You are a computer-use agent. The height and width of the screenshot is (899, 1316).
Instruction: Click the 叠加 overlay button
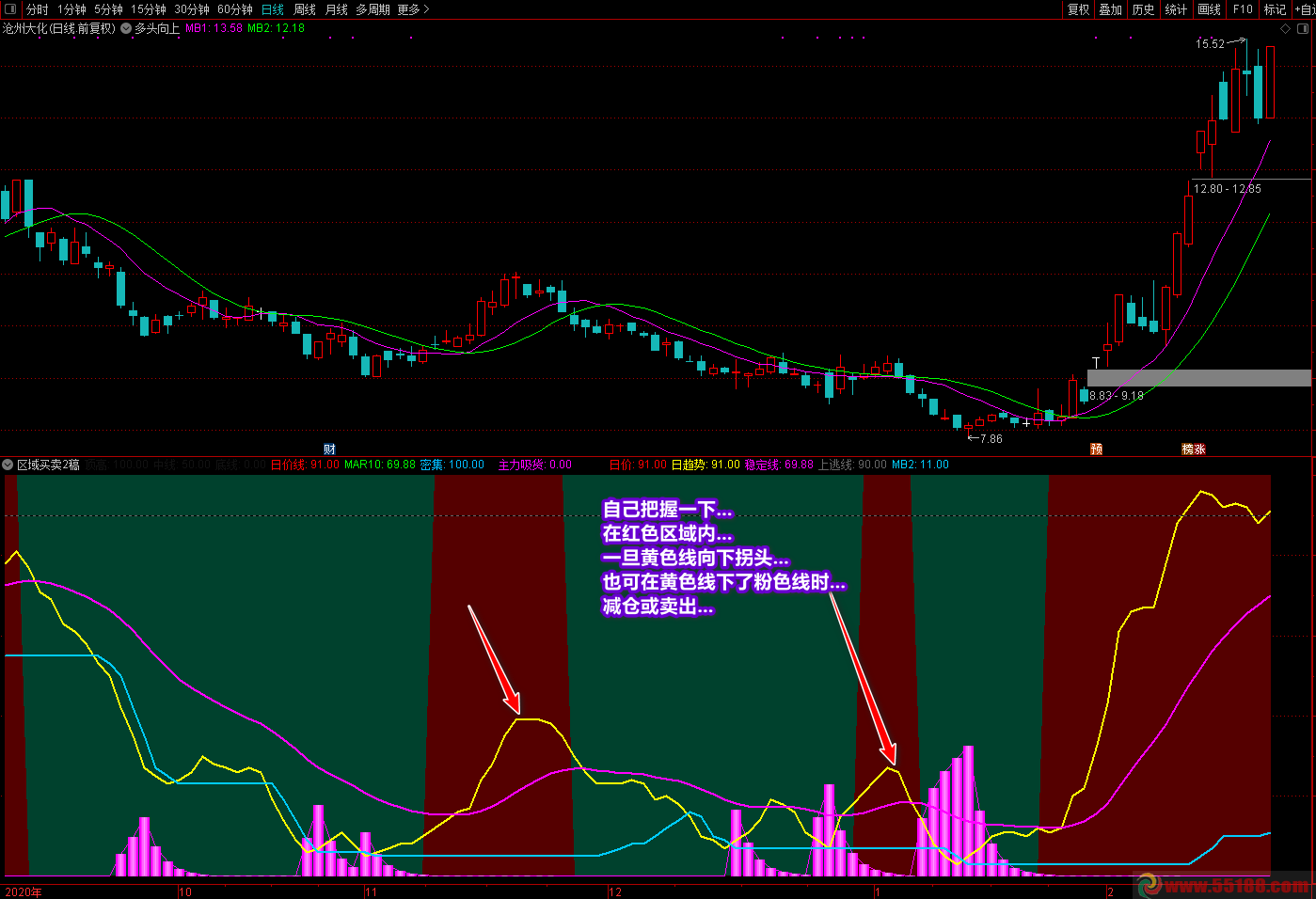tap(1110, 9)
